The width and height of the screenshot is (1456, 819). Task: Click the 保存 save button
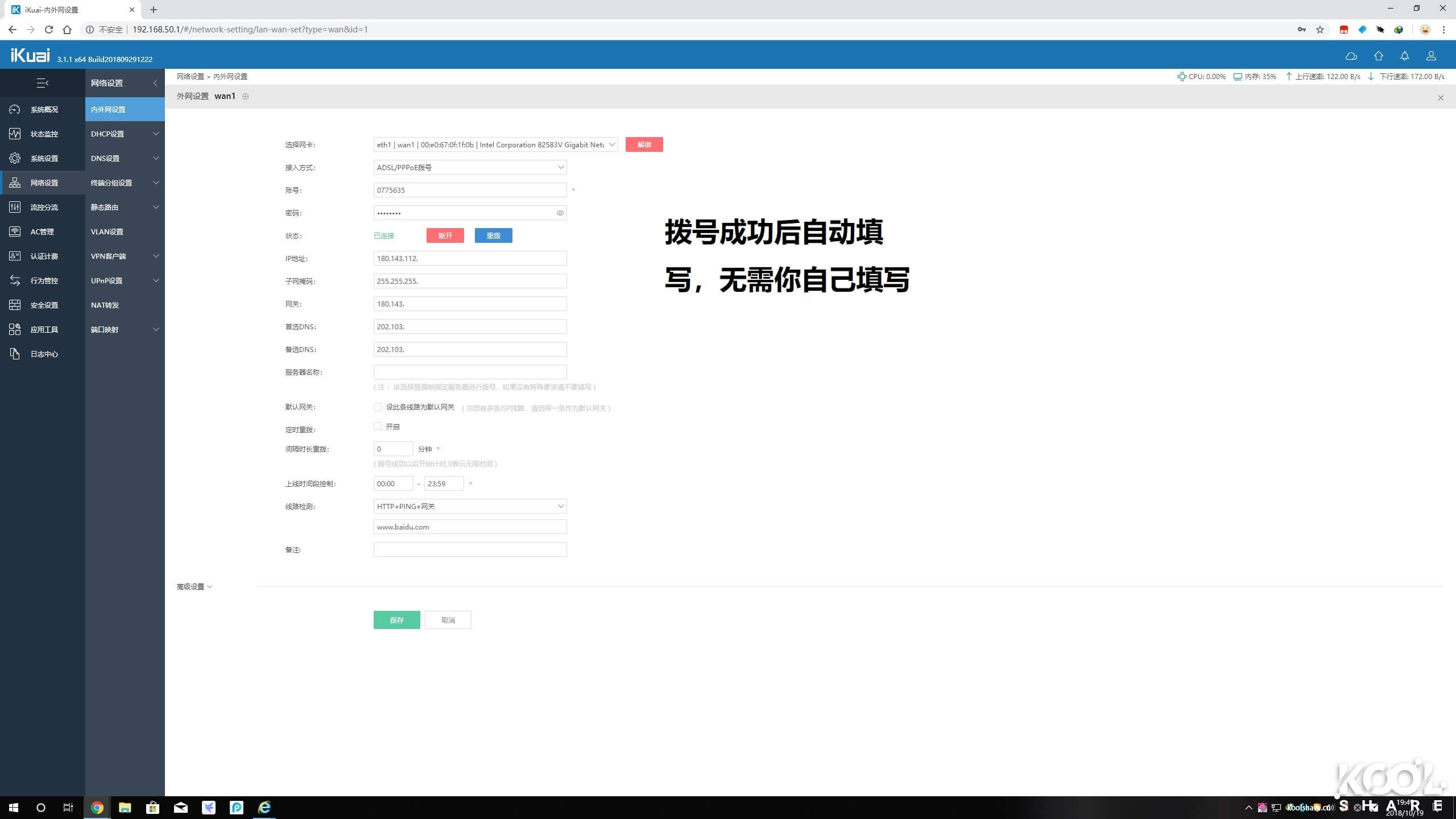tap(396, 619)
